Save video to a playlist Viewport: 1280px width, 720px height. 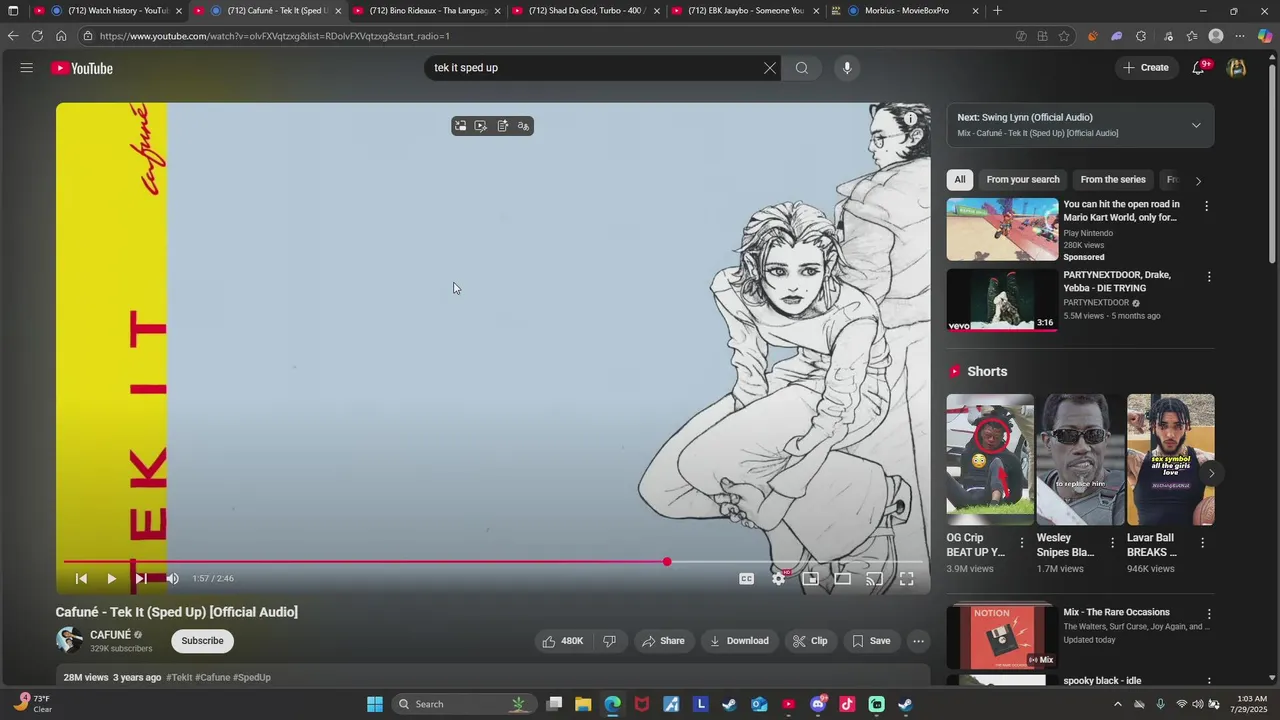(871, 641)
